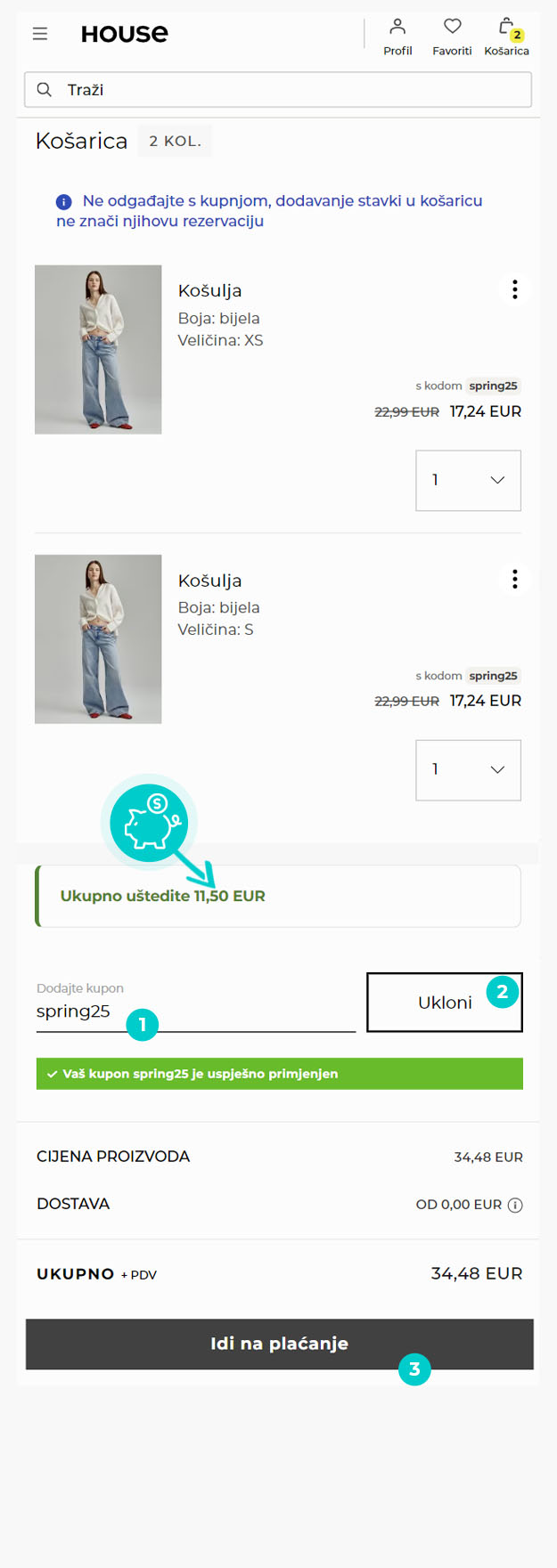The width and height of the screenshot is (557, 1568).
Task: Open the hamburger navigation menu
Action: [x=39, y=34]
